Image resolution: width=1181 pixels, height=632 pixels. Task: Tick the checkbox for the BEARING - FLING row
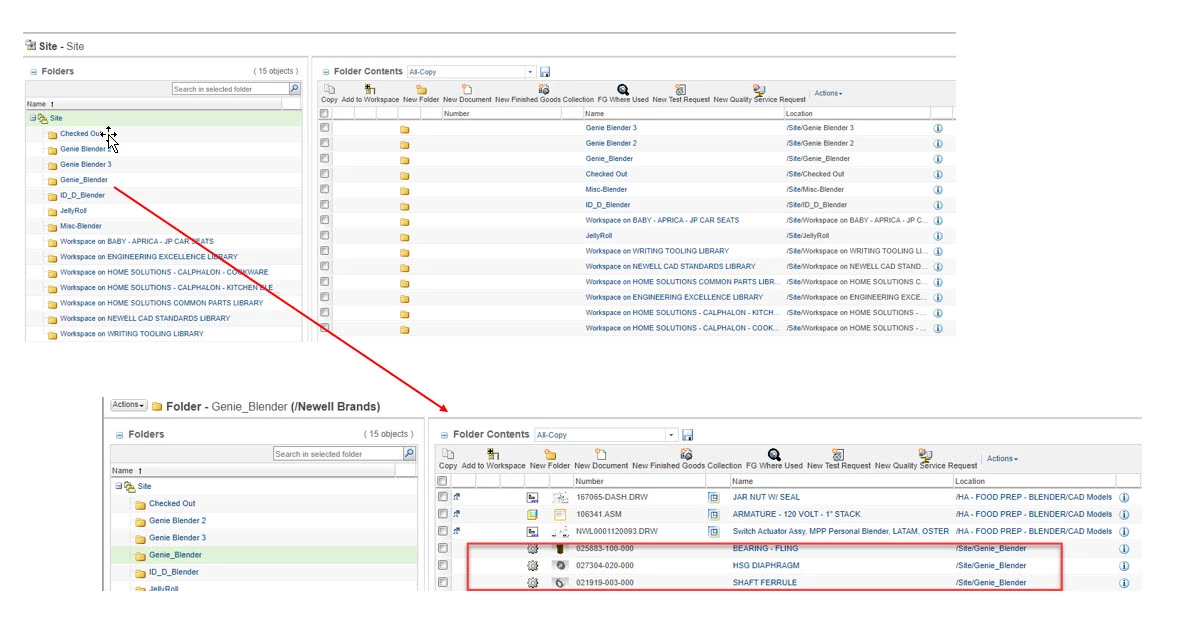443,548
